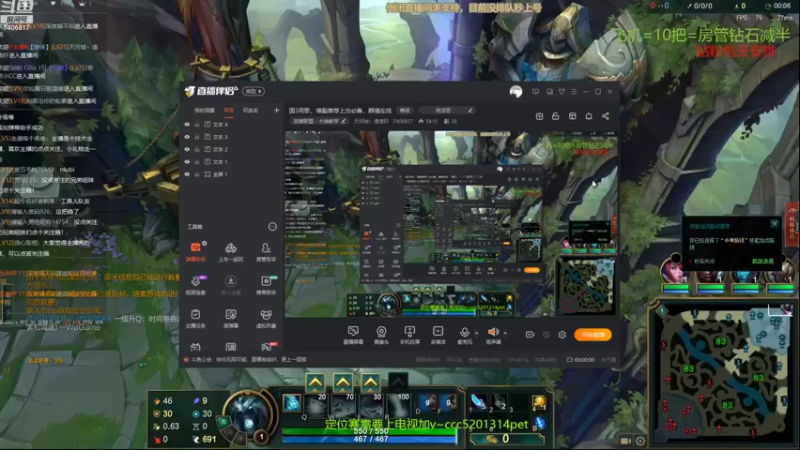Image resolution: width=800 pixels, height=450 pixels.
Task: Edit the game category tag 英雄联盟
Action: point(319,121)
